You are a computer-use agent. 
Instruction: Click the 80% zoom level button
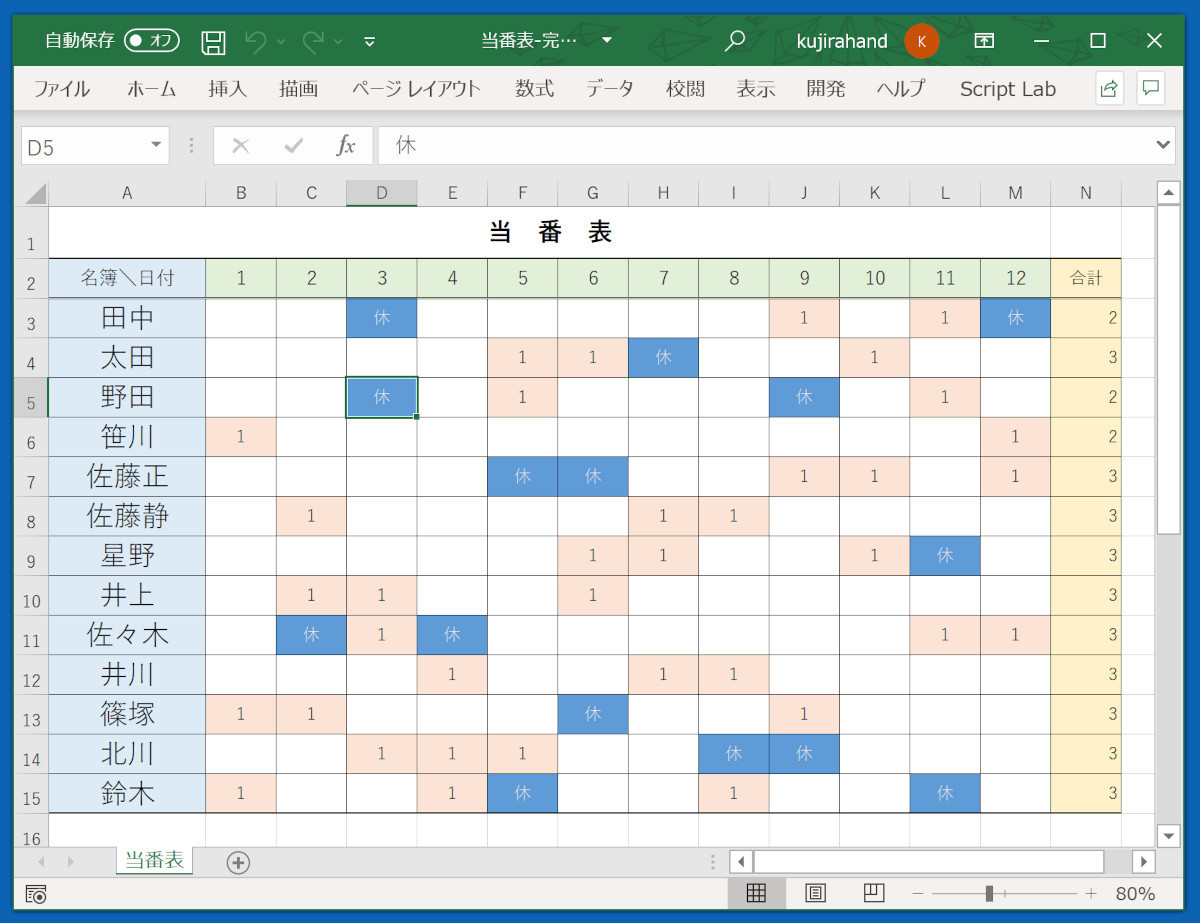(1136, 894)
